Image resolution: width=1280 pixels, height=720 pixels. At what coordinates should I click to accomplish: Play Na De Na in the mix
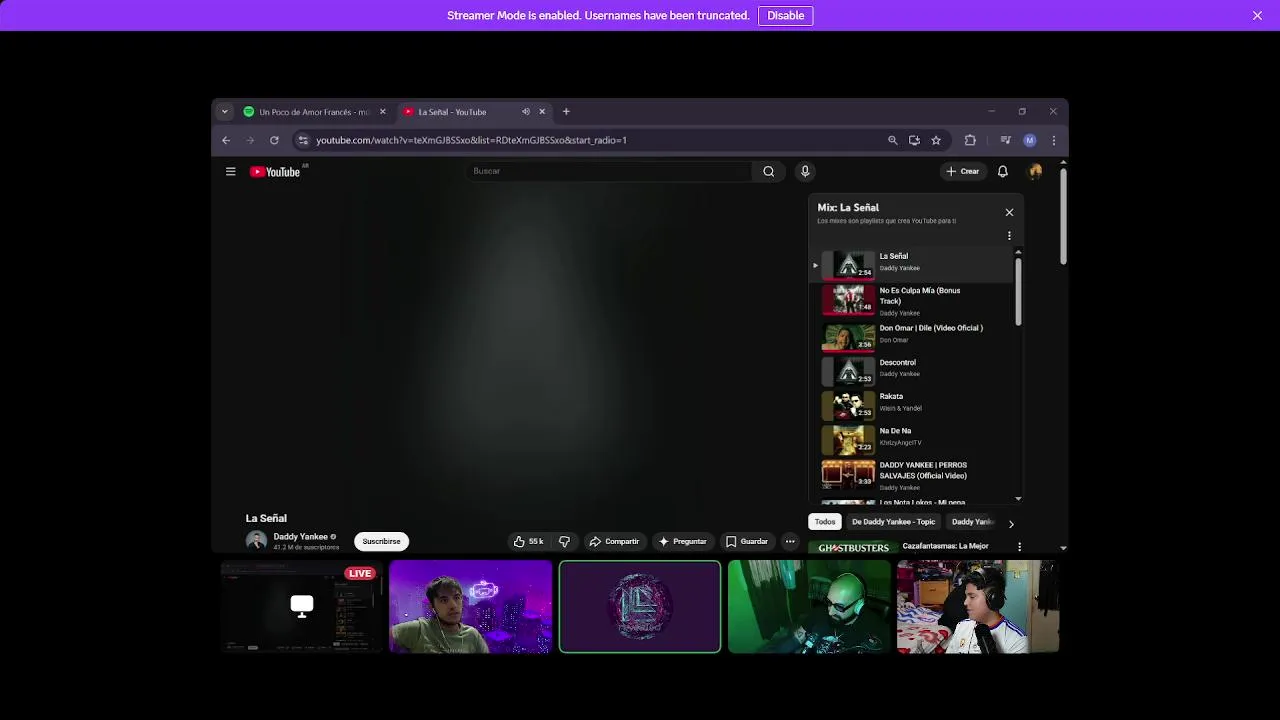(x=912, y=439)
